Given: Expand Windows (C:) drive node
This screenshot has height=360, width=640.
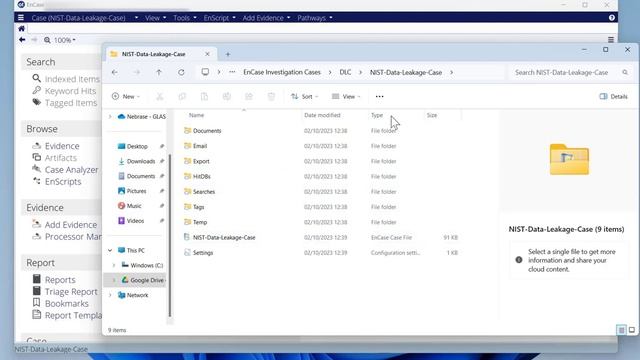Looking at the screenshot, I should point(114,265).
